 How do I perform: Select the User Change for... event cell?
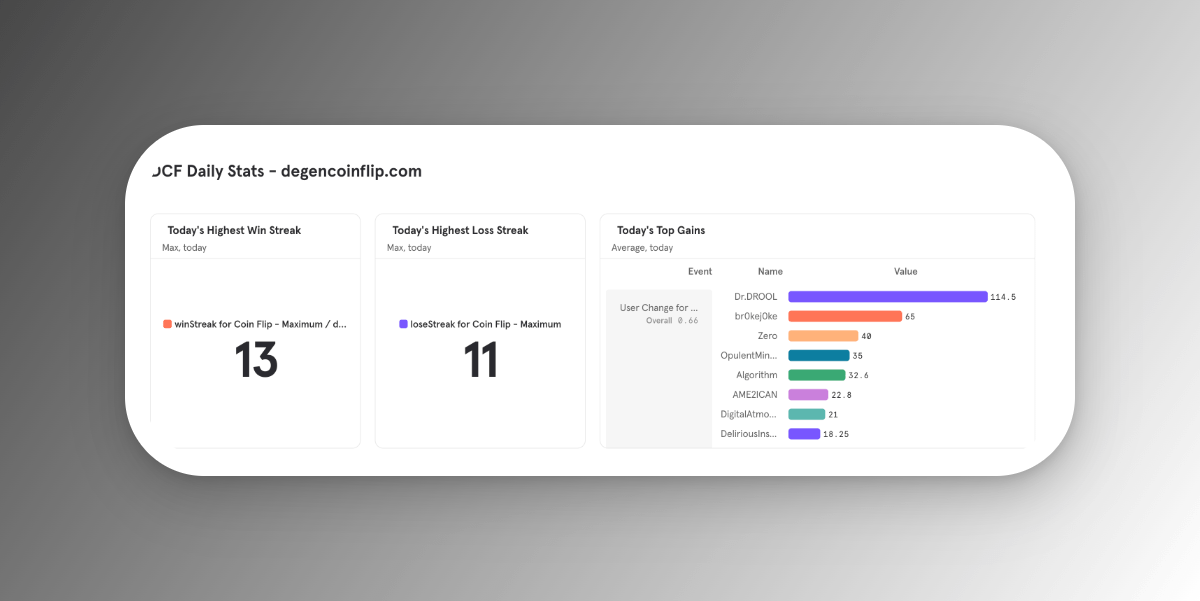tap(659, 308)
